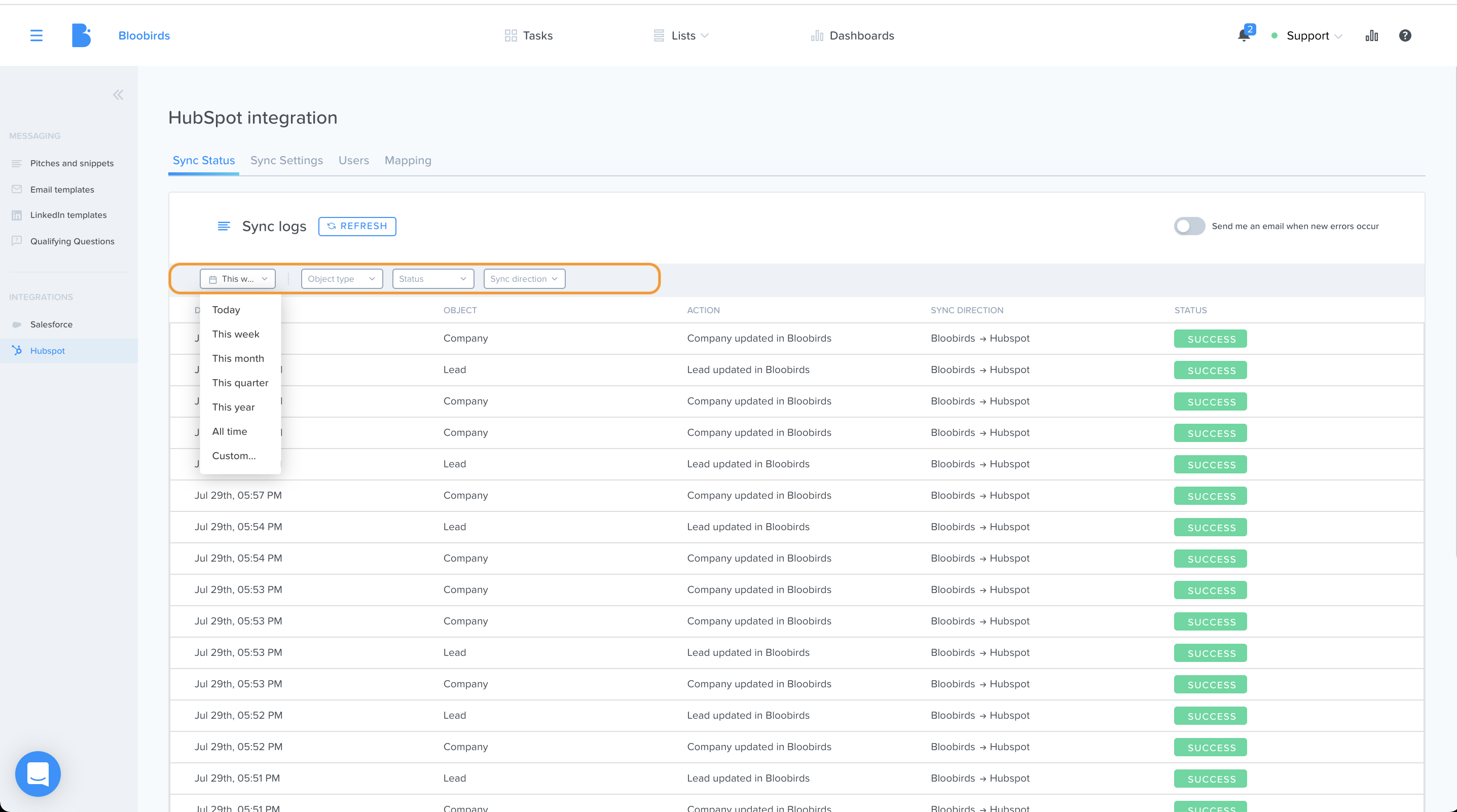1457x812 pixels.
Task: Open Qualifying Questions sidebar item
Action: coord(72,241)
